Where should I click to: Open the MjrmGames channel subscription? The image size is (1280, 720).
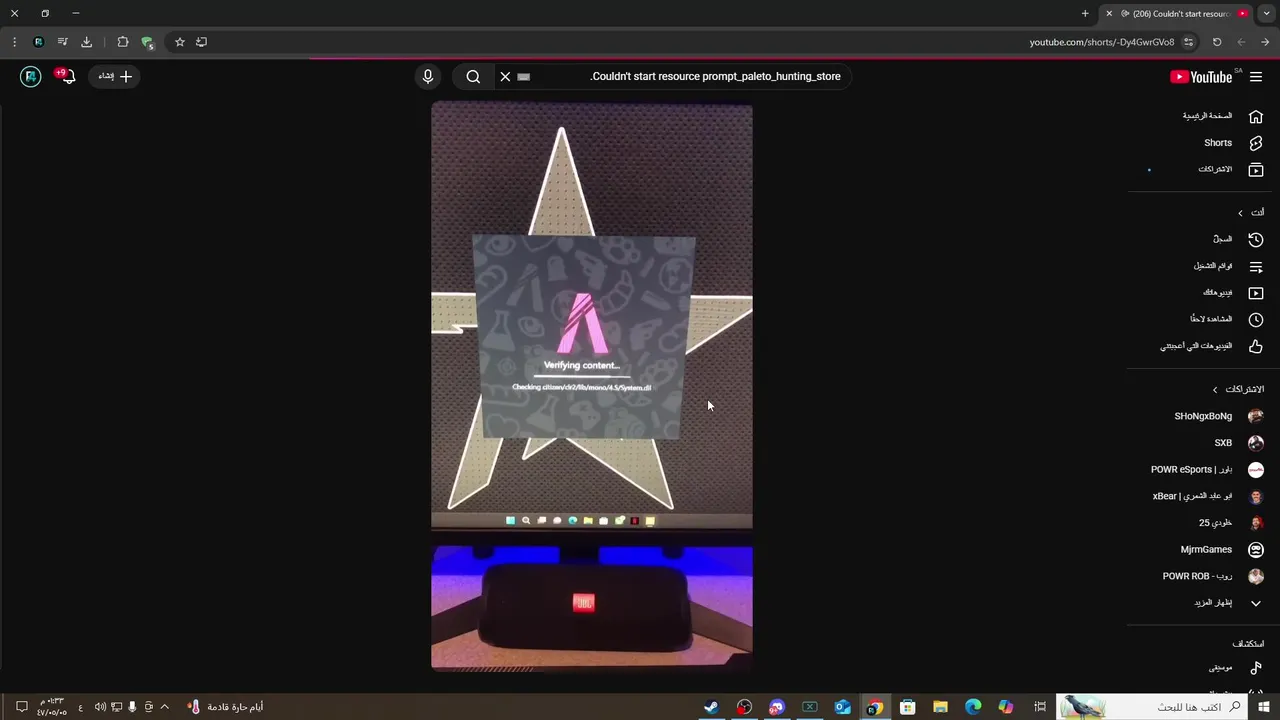pyautogui.click(x=1217, y=550)
